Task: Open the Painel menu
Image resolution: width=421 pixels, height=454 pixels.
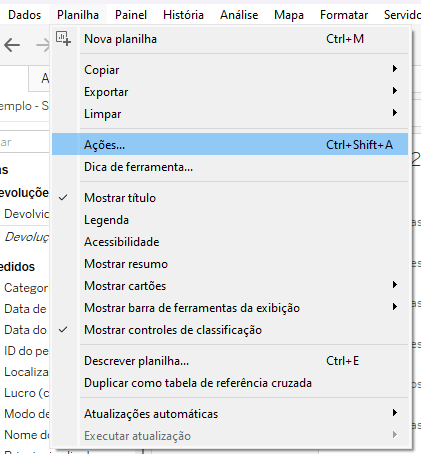Action: [x=131, y=15]
